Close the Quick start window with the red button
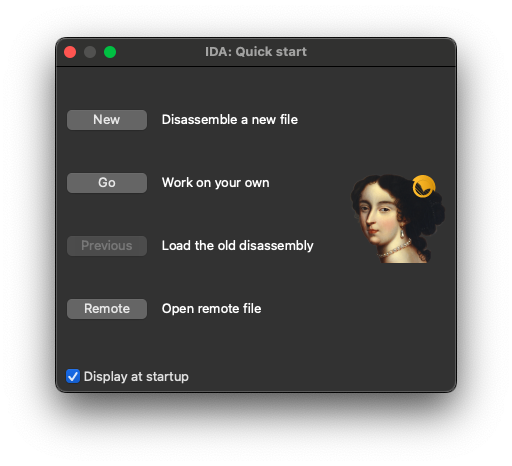Viewport: 512px width, 466px height. point(70,52)
